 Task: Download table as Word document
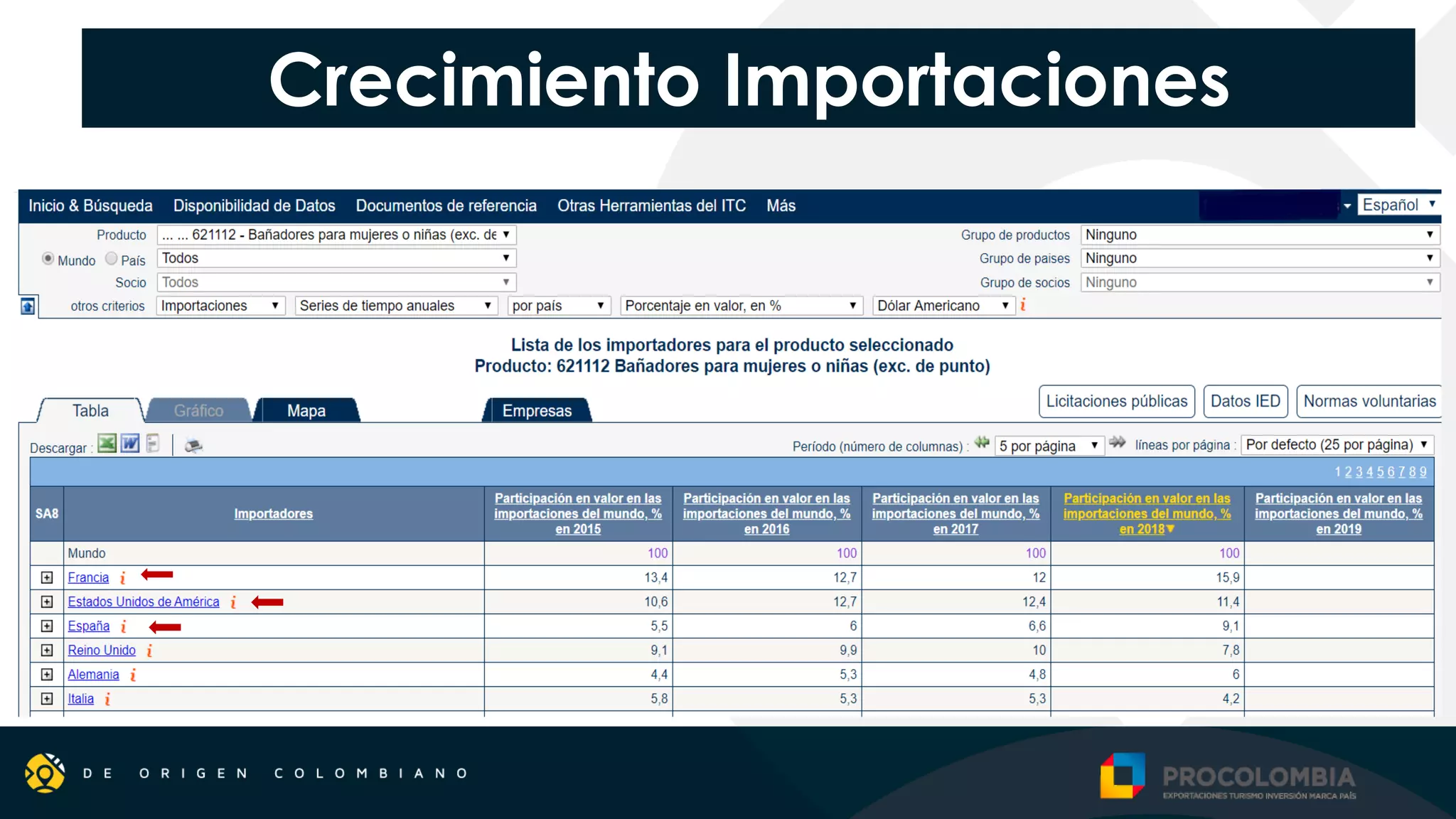pyautogui.click(x=130, y=444)
